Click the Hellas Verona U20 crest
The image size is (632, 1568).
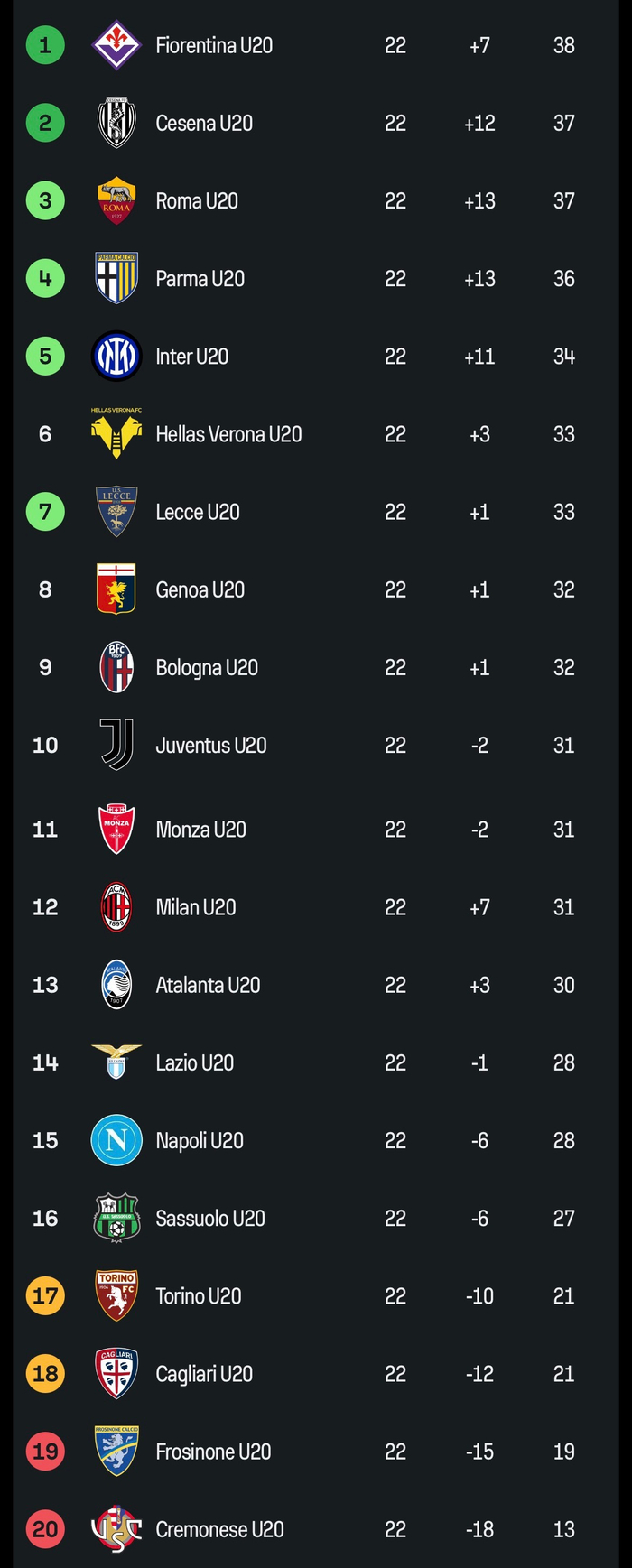click(116, 434)
